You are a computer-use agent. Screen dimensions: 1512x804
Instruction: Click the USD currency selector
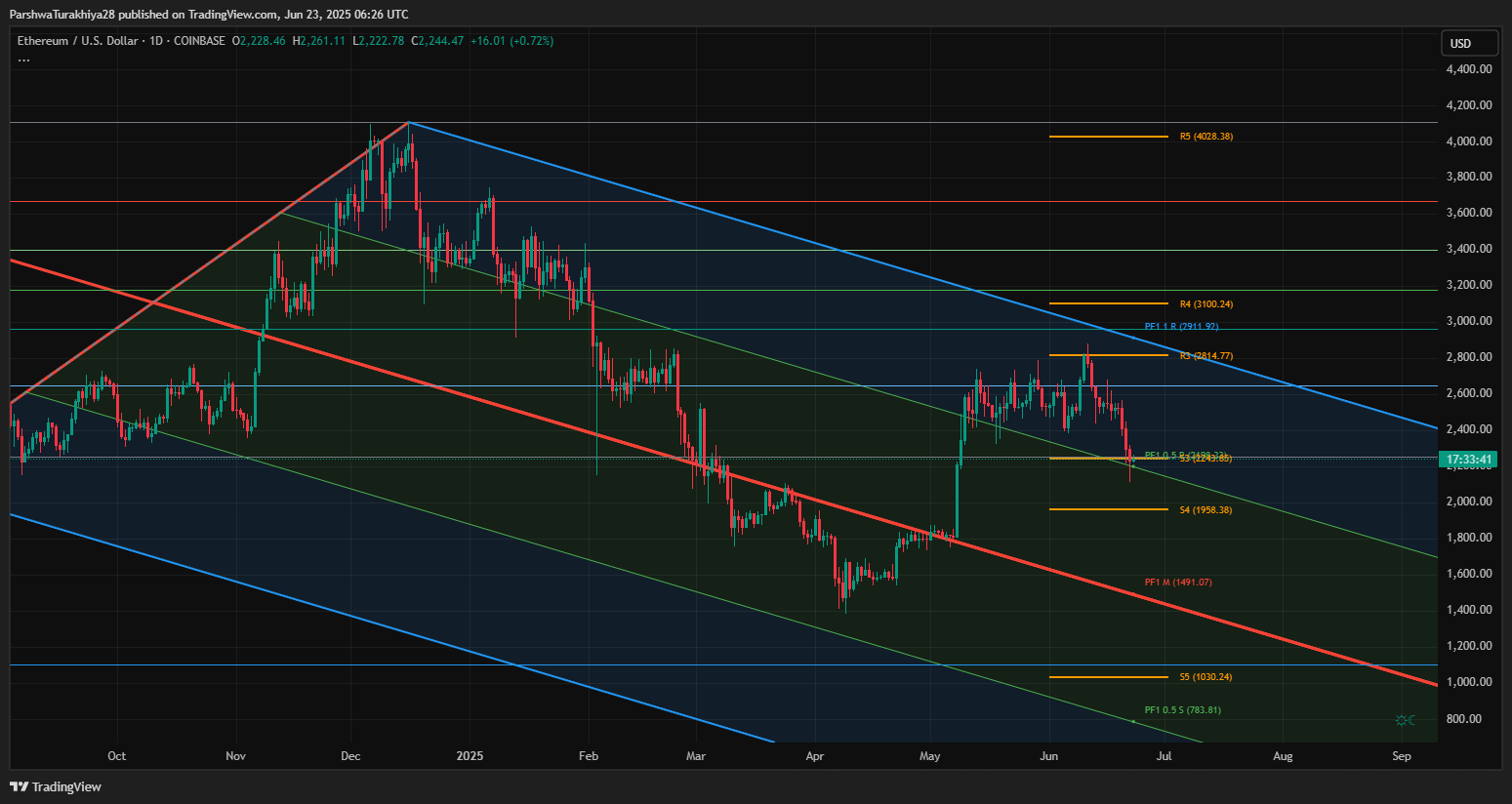pos(1469,43)
